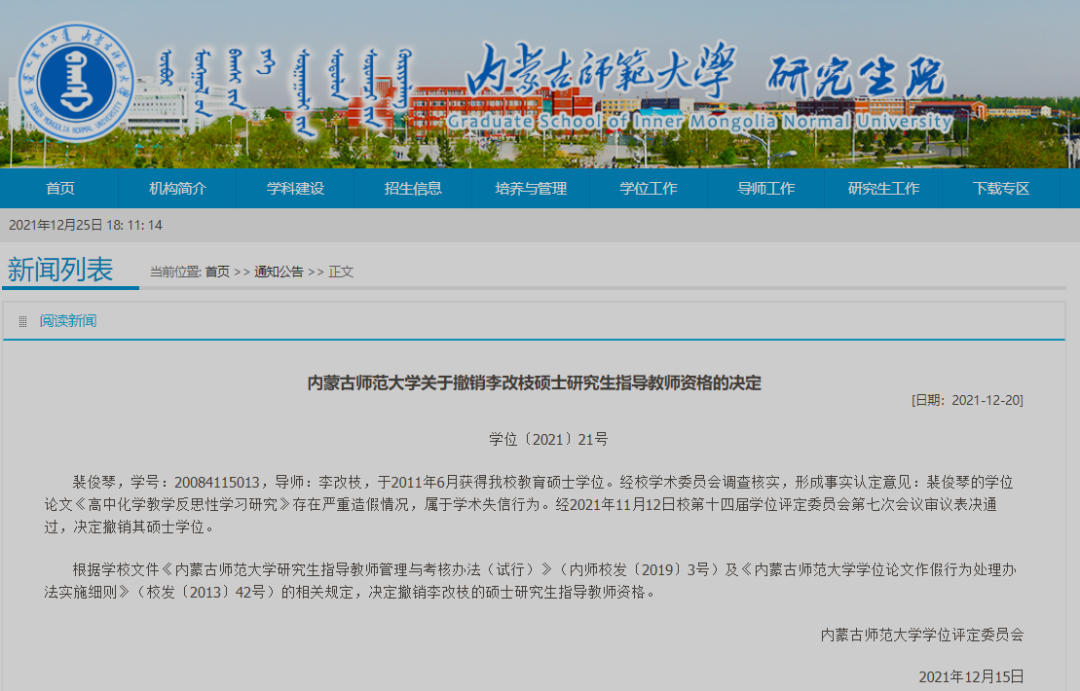Select 学科建设 in the navigation bar
This screenshot has width=1080, height=691.
[295, 188]
